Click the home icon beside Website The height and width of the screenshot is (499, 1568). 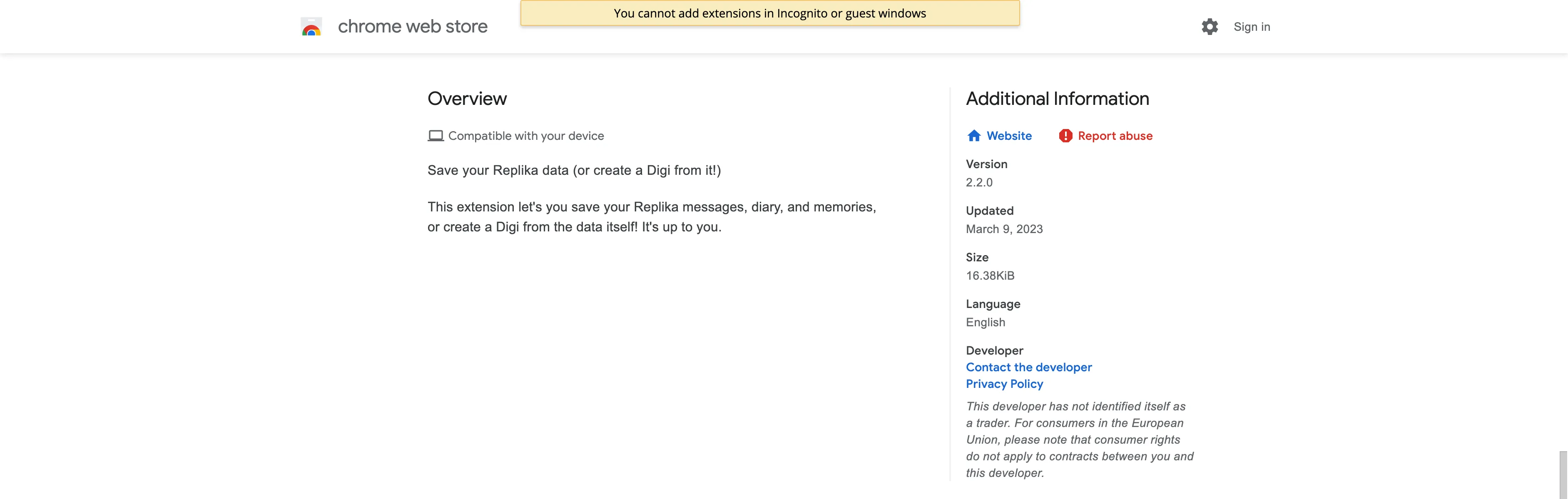(974, 136)
